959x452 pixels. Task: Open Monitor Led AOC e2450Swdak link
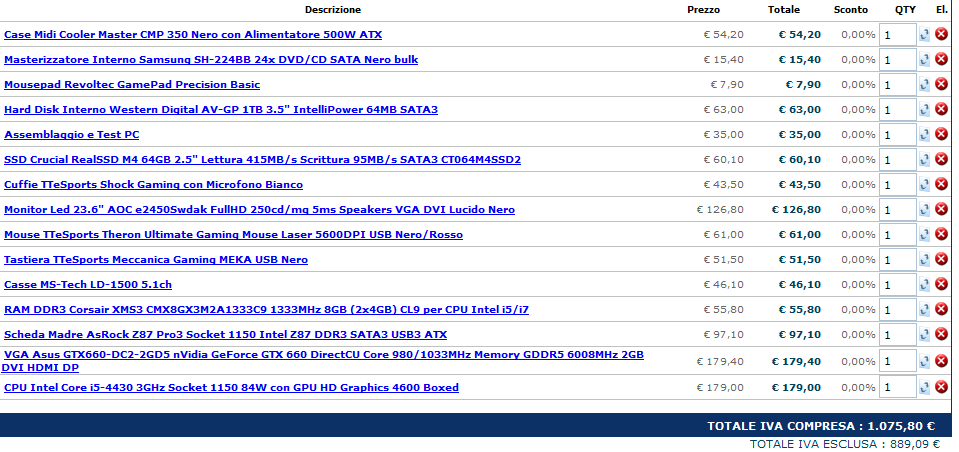pos(259,210)
